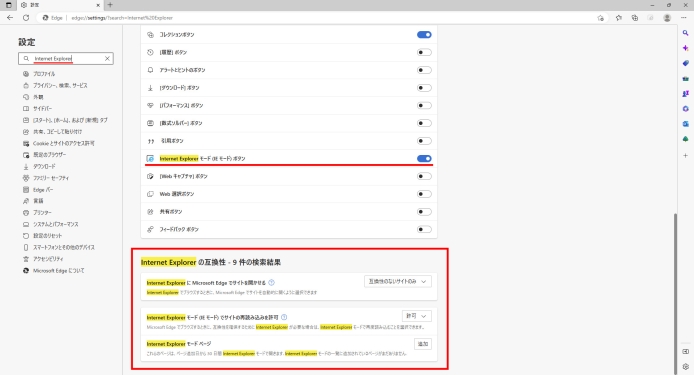Viewport: 694px width, 375px height.
Task: Open the システムとパフォーマンス settings section
Action: (x=56, y=224)
